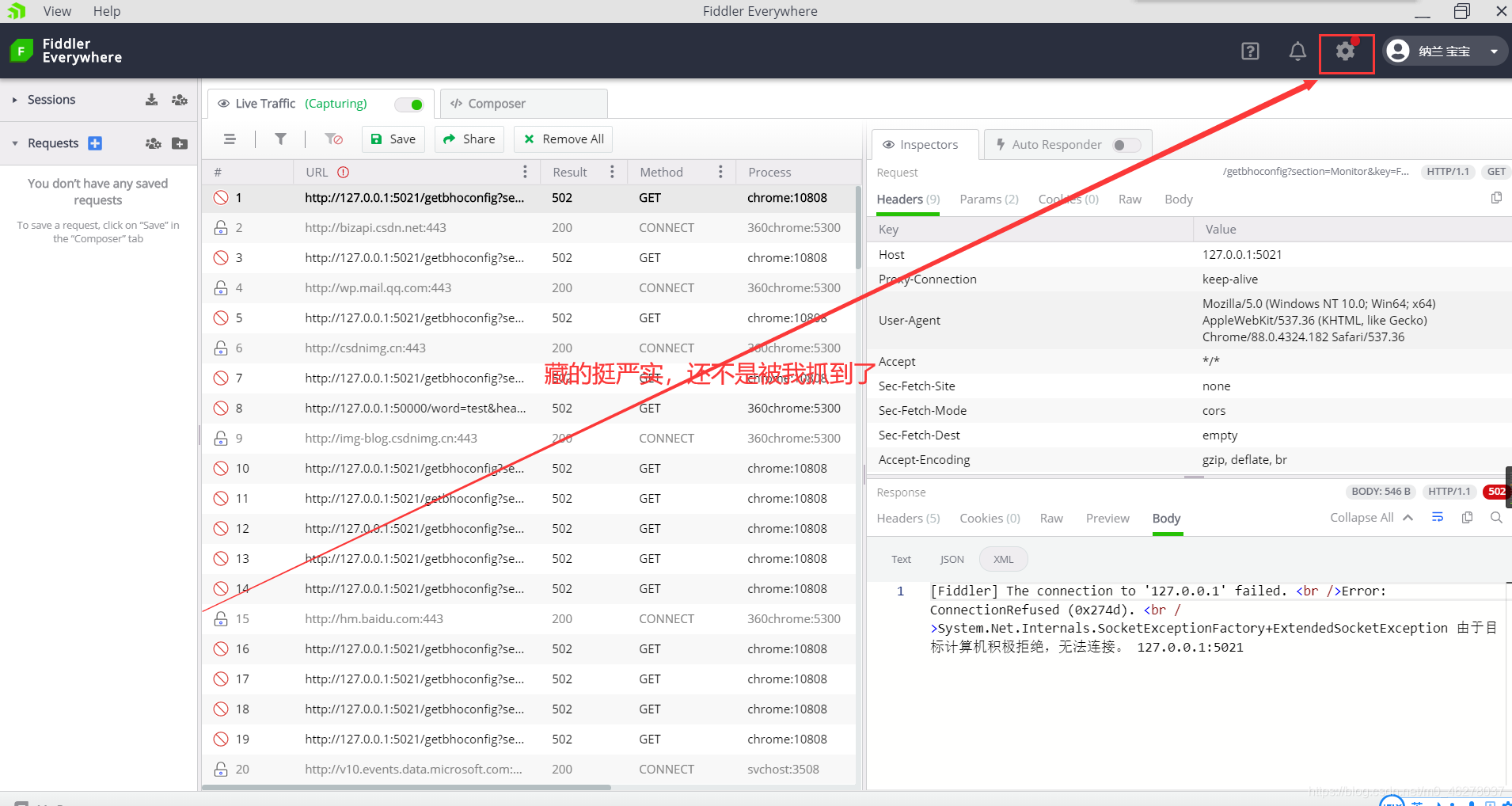
Task: Click blocked icon of session row 1
Action: coord(221,198)
